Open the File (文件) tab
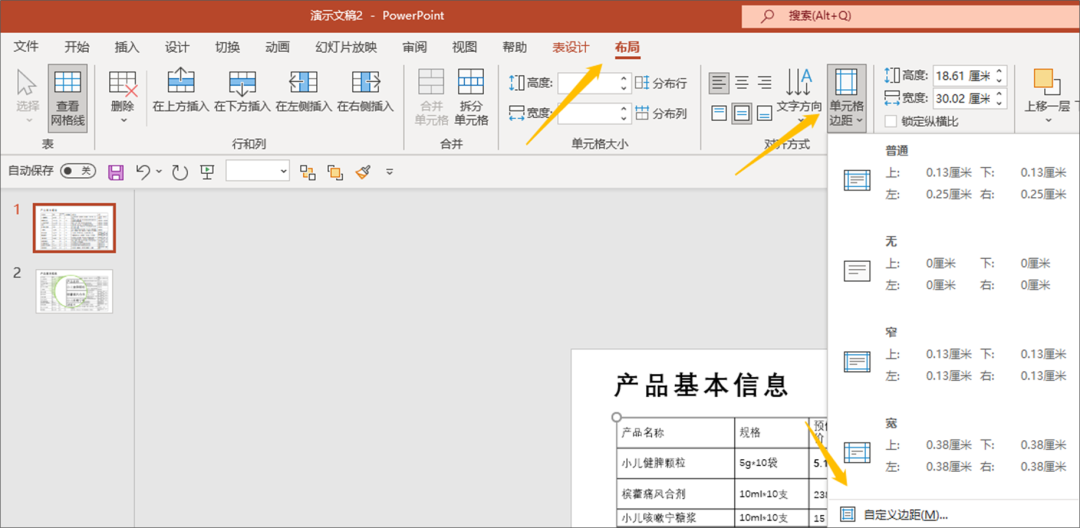 coord(26,47)
